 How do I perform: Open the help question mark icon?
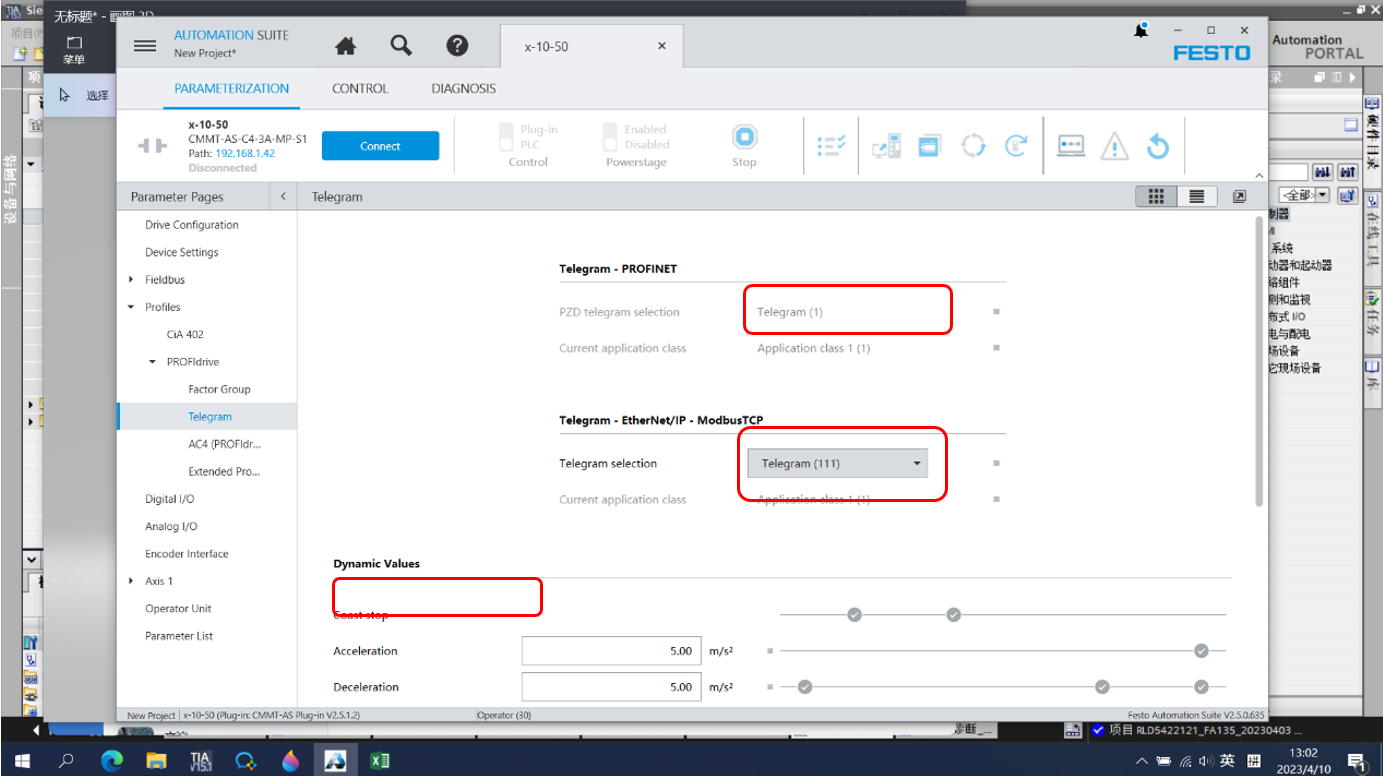point(457,46)
